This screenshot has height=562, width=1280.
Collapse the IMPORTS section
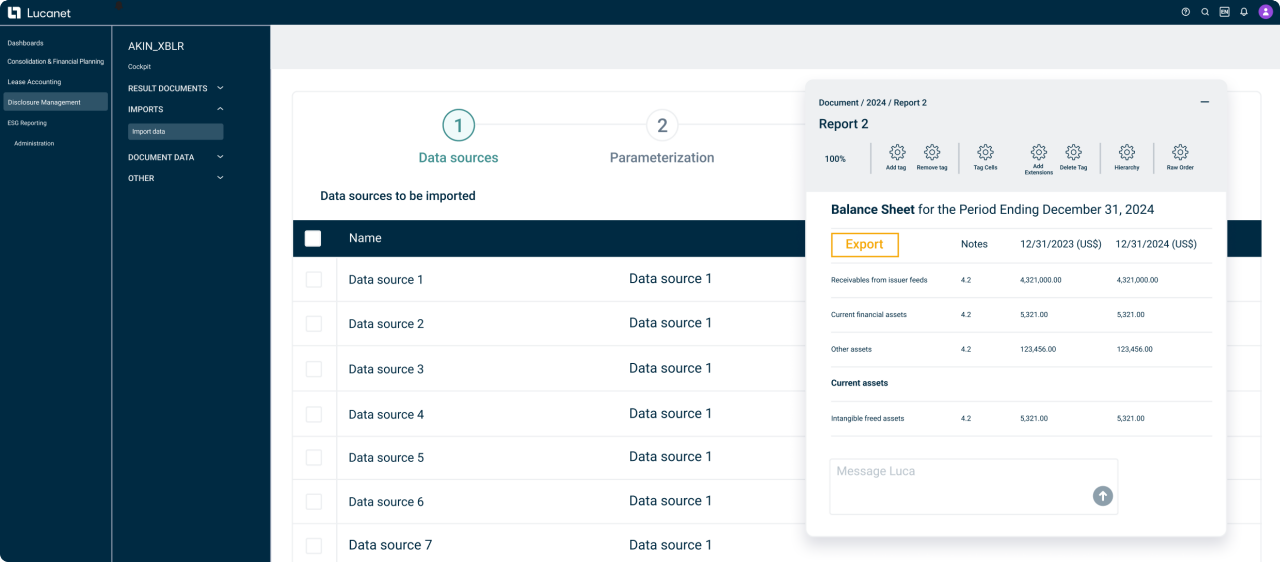(220, 109)
